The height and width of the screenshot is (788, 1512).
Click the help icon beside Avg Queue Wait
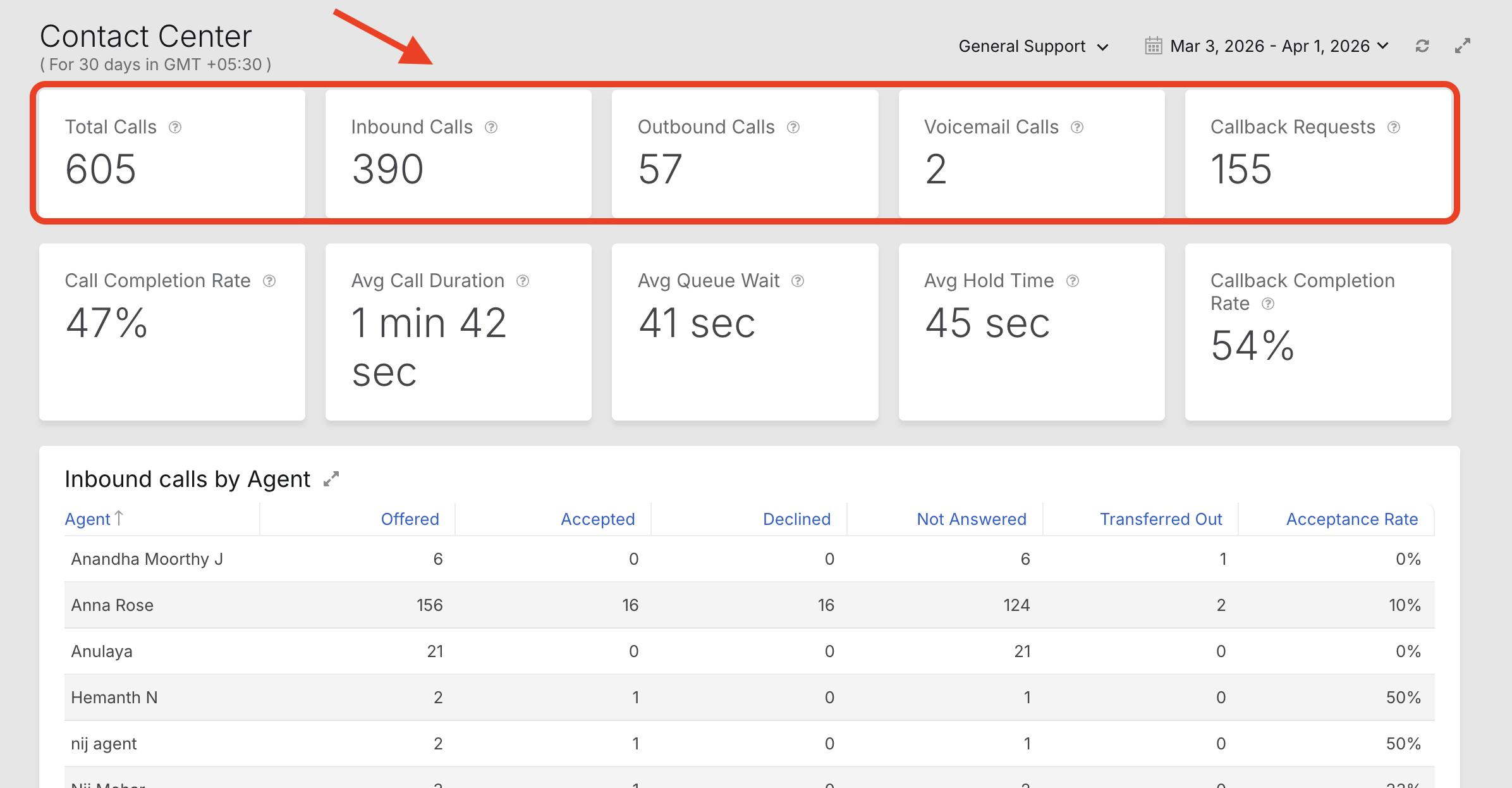coord(798,281)
